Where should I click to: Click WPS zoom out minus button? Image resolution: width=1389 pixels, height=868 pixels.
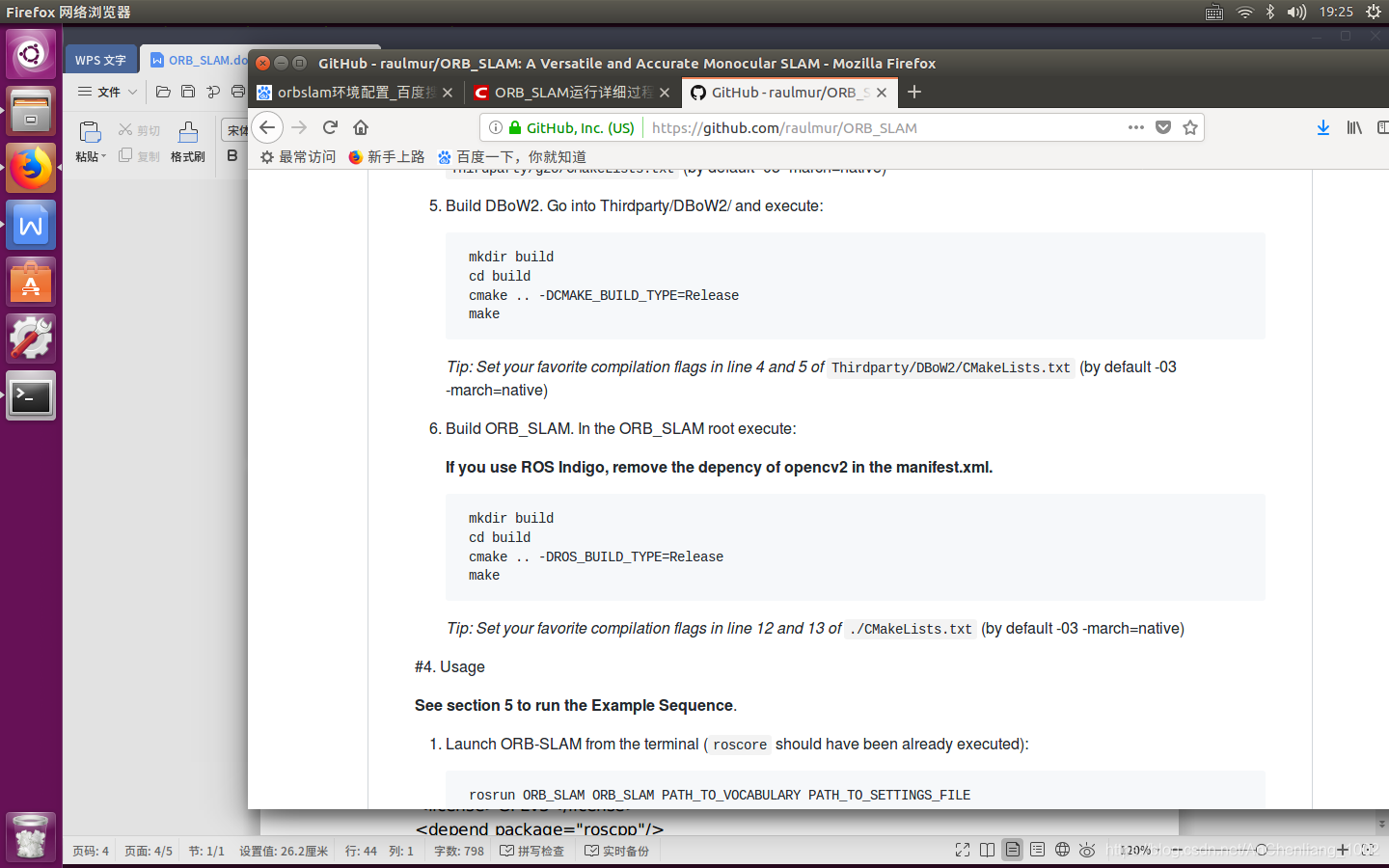coord(1179,850)
